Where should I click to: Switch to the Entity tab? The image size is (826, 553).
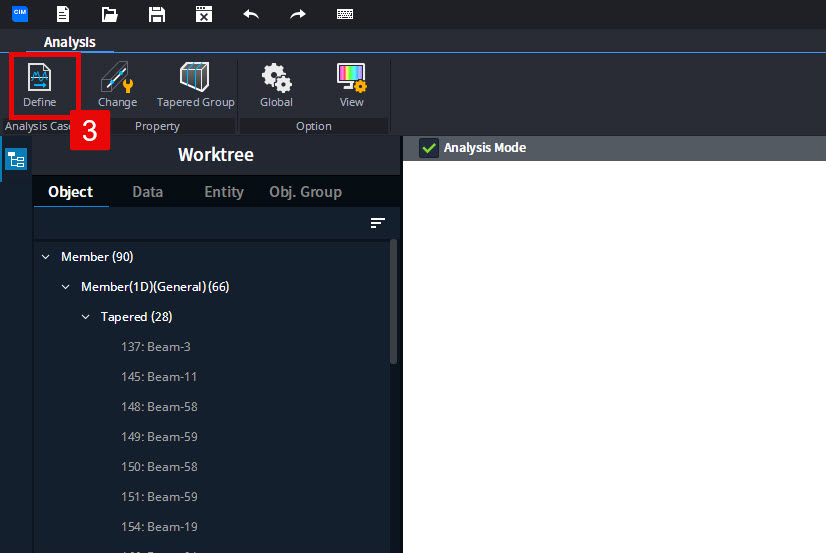click(224, 192)
